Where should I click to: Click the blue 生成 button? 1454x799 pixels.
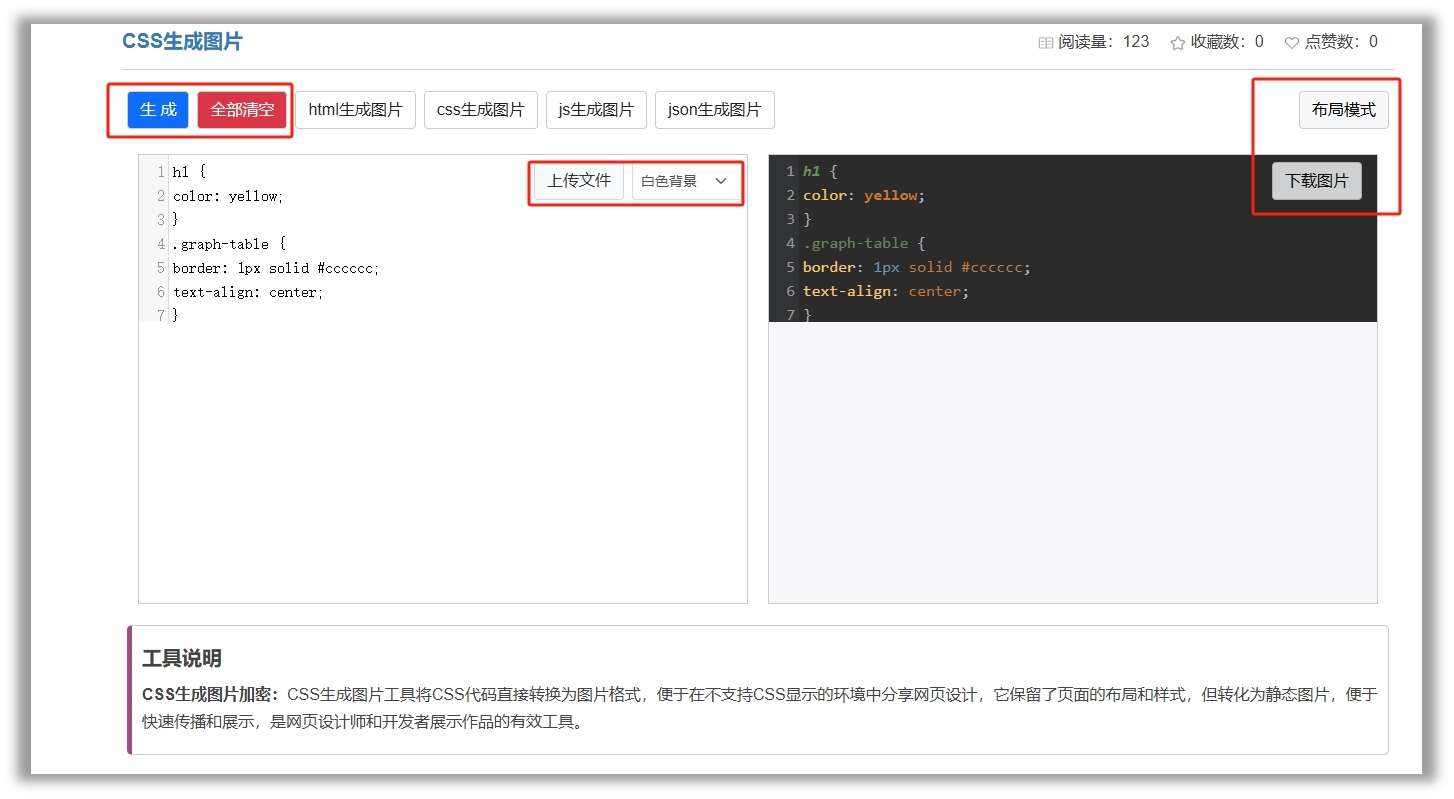coord(158,110)
